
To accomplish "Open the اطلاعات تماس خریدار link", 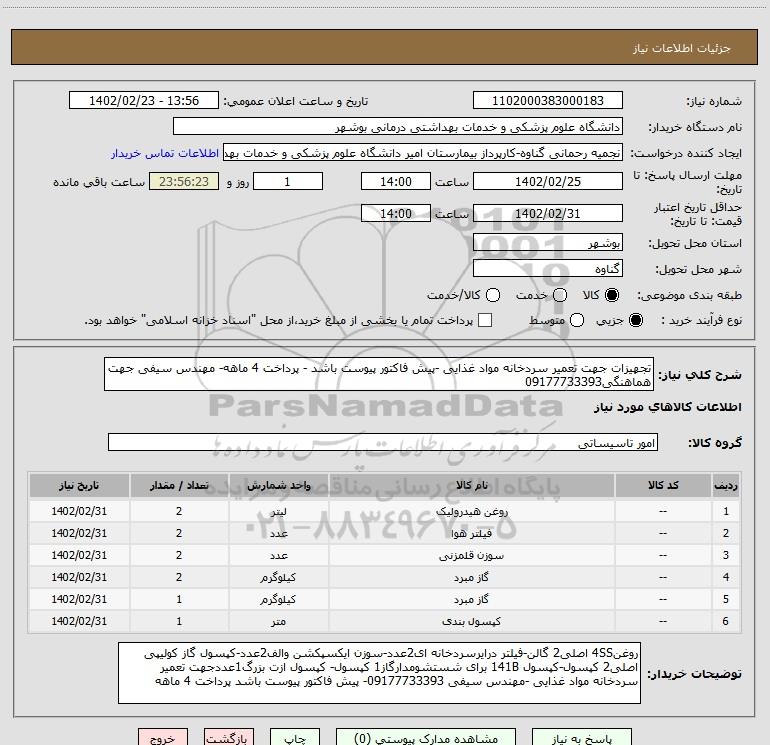I will click(164, 153).
